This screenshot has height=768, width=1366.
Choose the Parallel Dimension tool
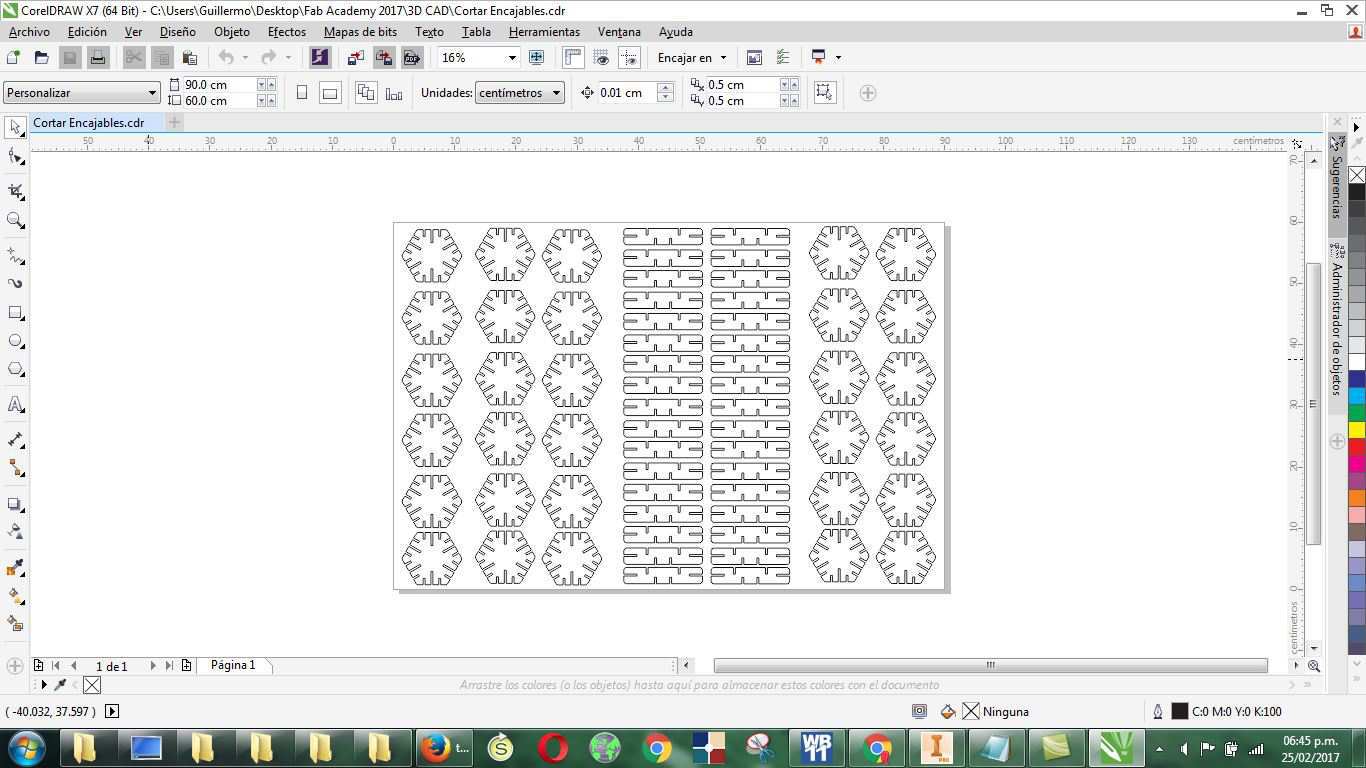point(15,440)
